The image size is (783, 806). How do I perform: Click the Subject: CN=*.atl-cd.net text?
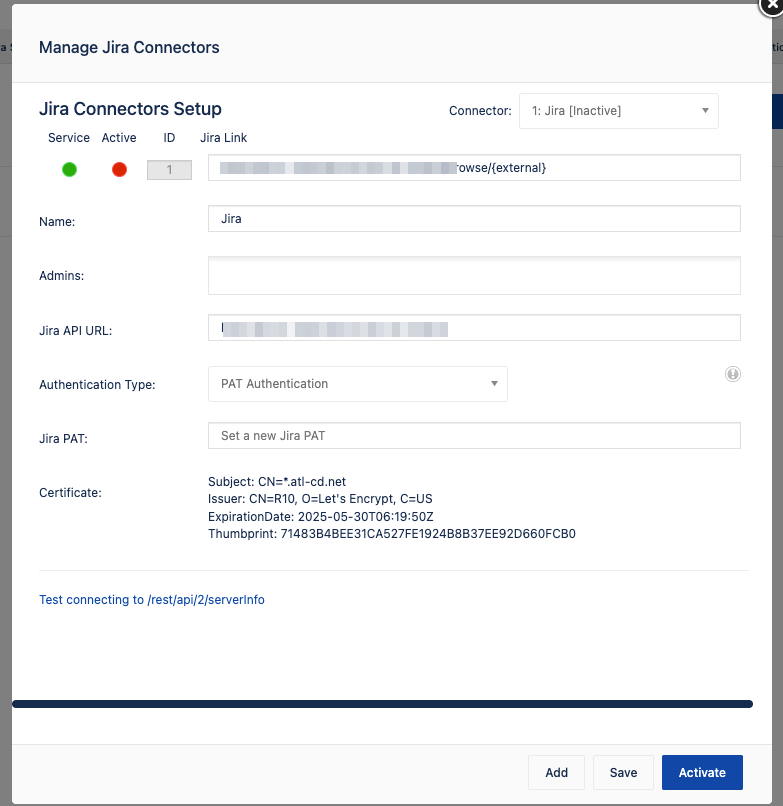[277, 482]
